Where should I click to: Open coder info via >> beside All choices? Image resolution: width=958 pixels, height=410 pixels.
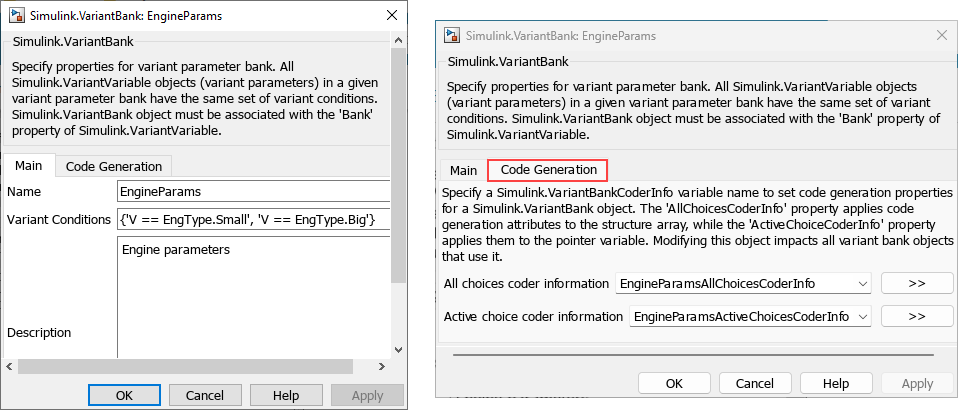pos(916,283)
